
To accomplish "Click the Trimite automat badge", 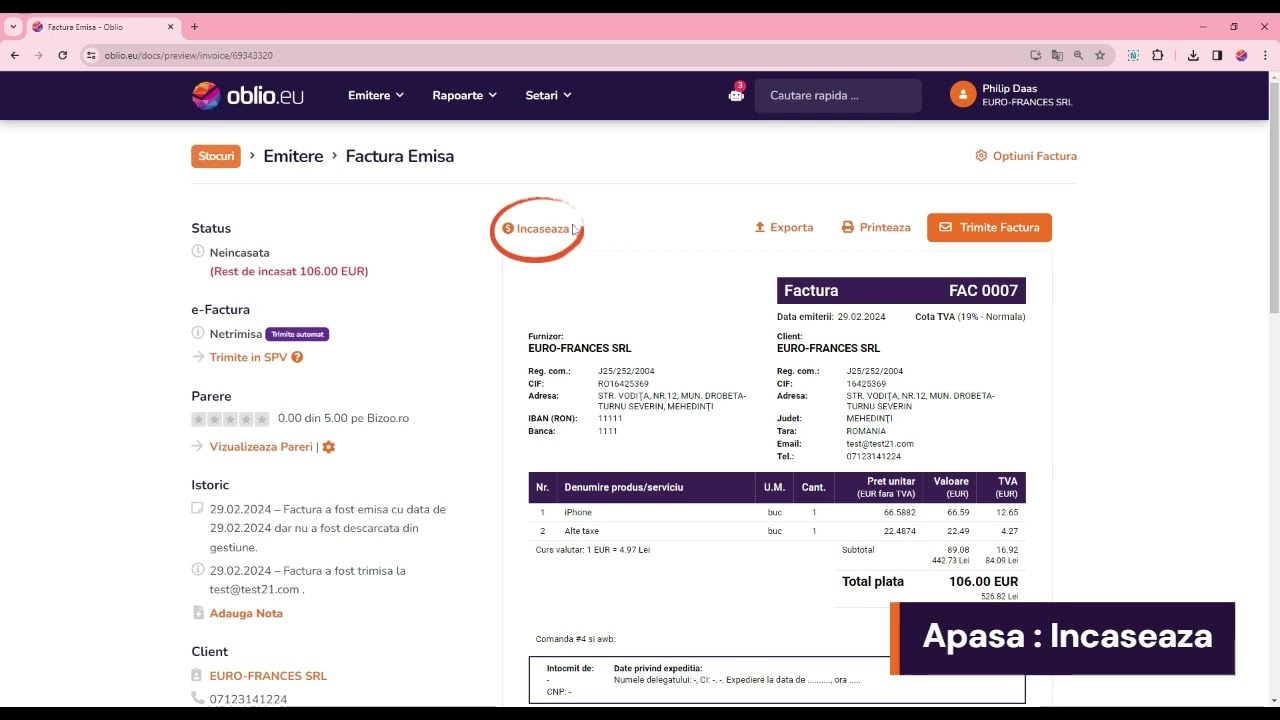I will click(x=297, y=334).
